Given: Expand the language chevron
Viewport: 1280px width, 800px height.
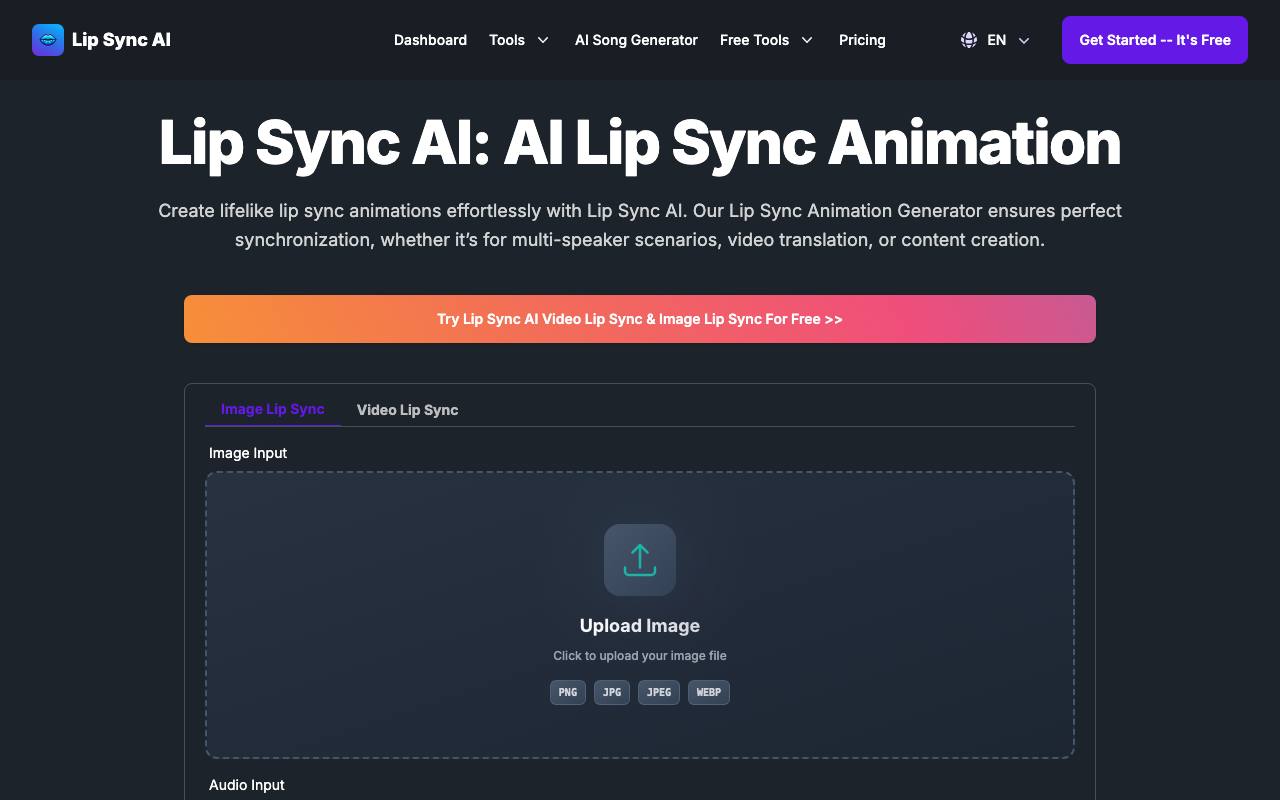Looking at the screenshot, I should 1024,40.
